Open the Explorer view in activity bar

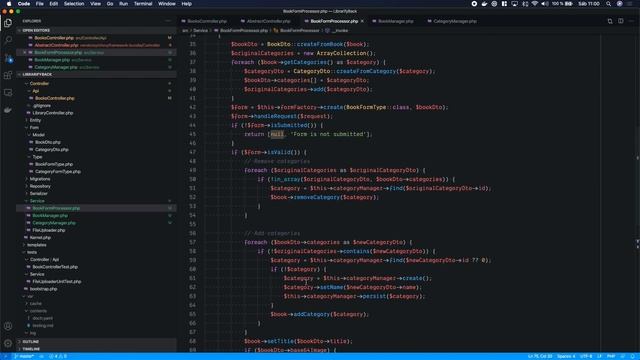click(8, 23)
